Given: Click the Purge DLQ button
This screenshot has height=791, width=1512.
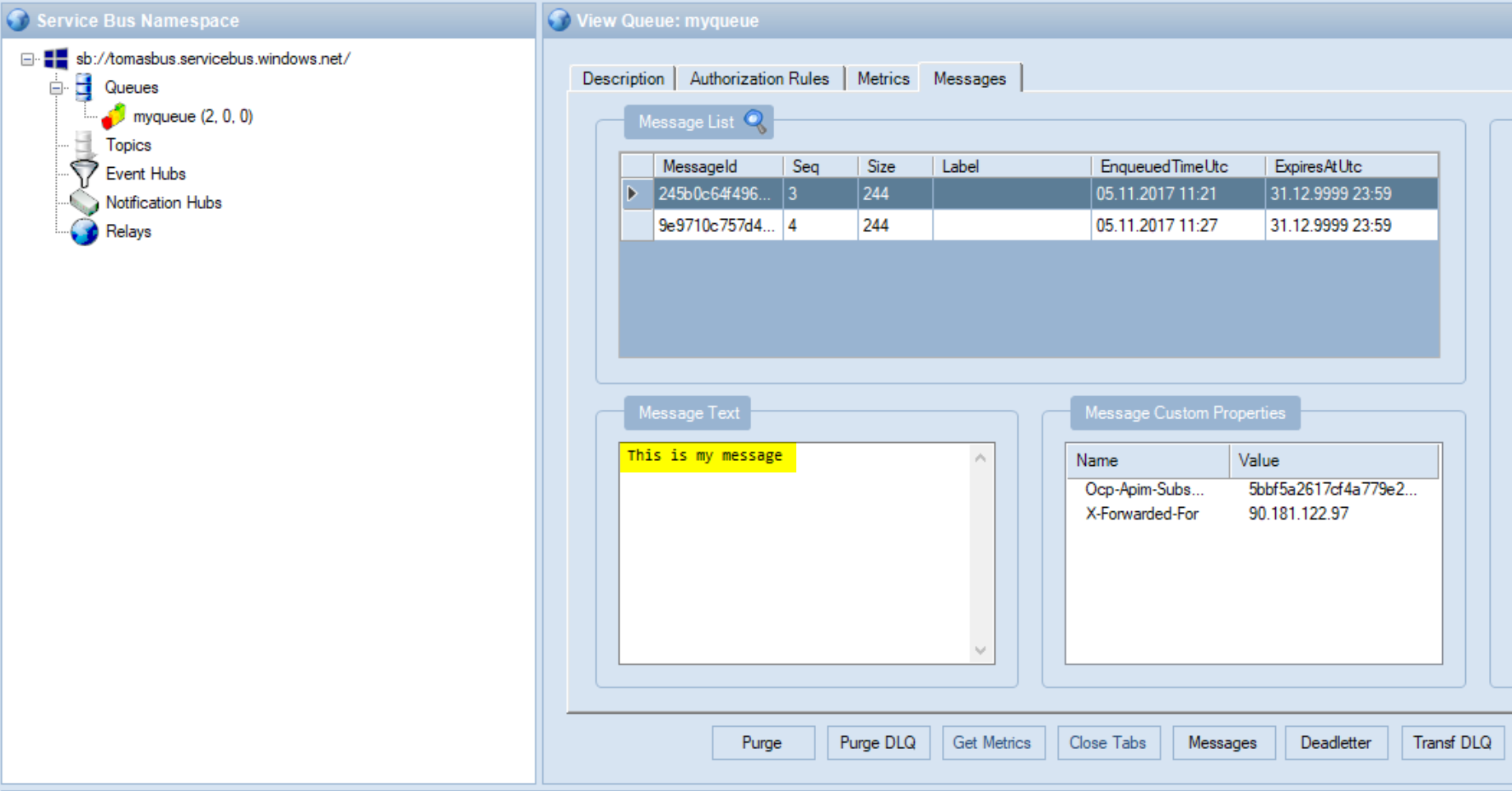Looking at the screenshot, I should click(878, 742).
